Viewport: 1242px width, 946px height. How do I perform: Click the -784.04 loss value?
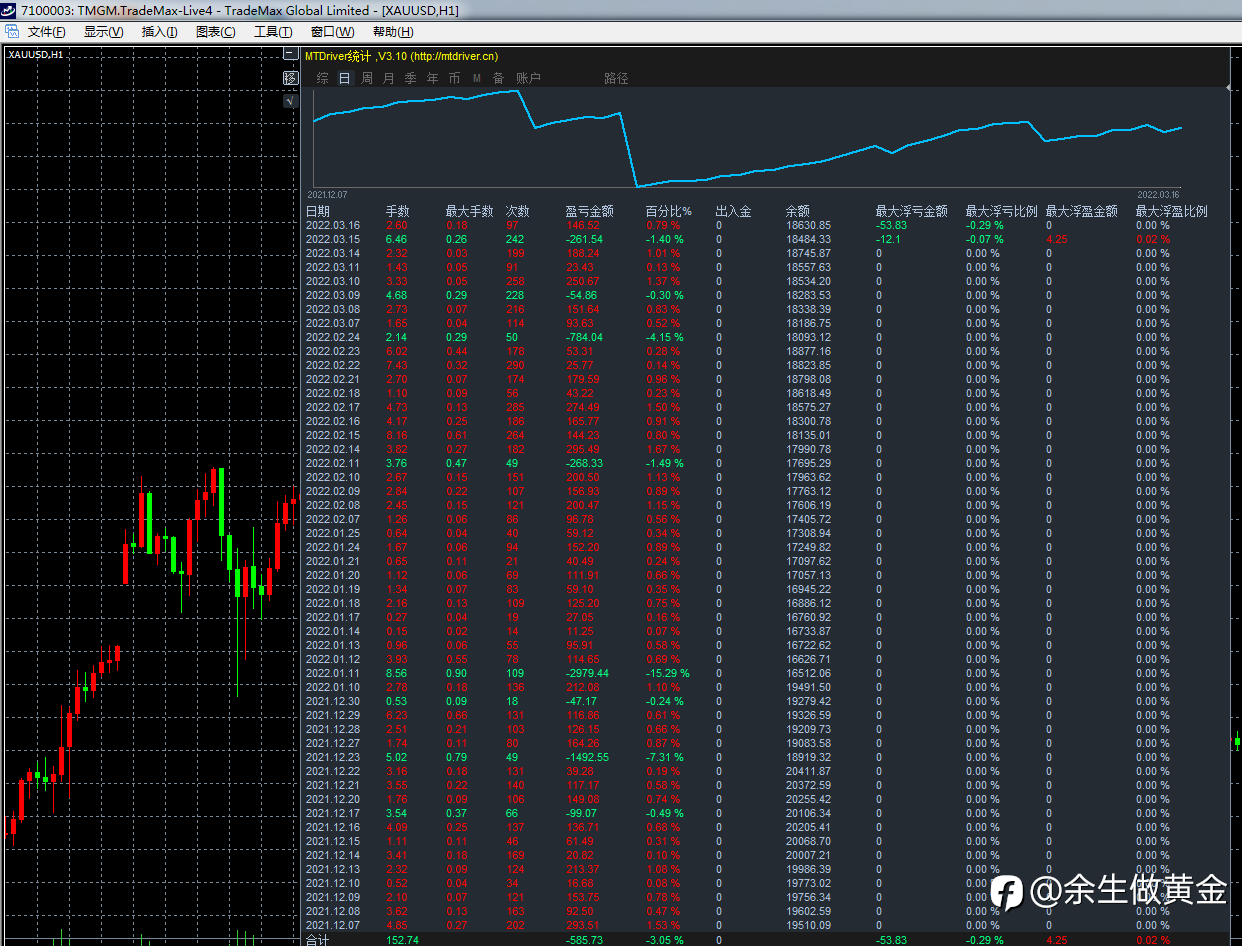click(x=584, y=337)
